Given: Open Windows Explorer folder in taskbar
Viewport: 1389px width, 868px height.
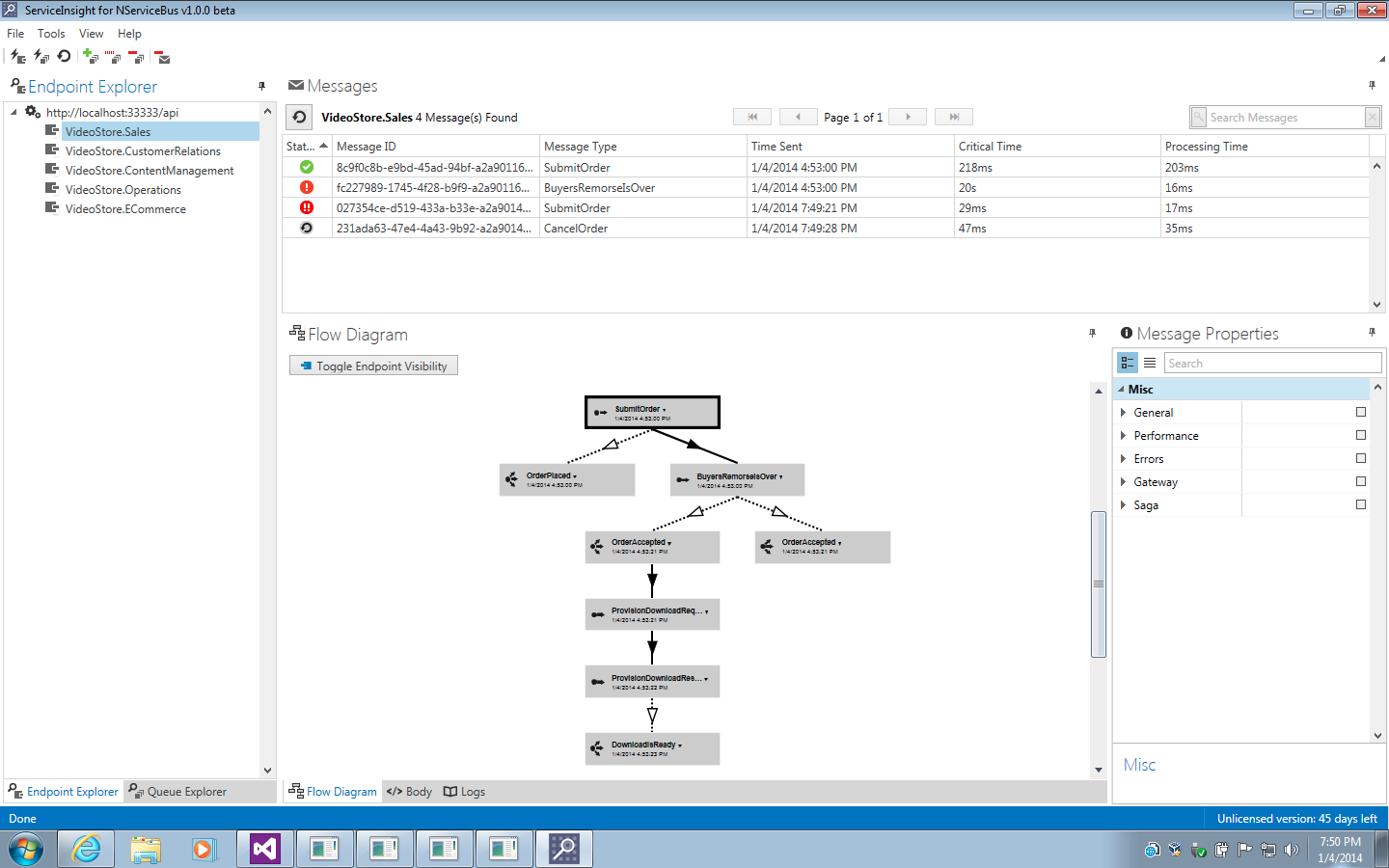Looking at the screenshot, I should point(146,849).
